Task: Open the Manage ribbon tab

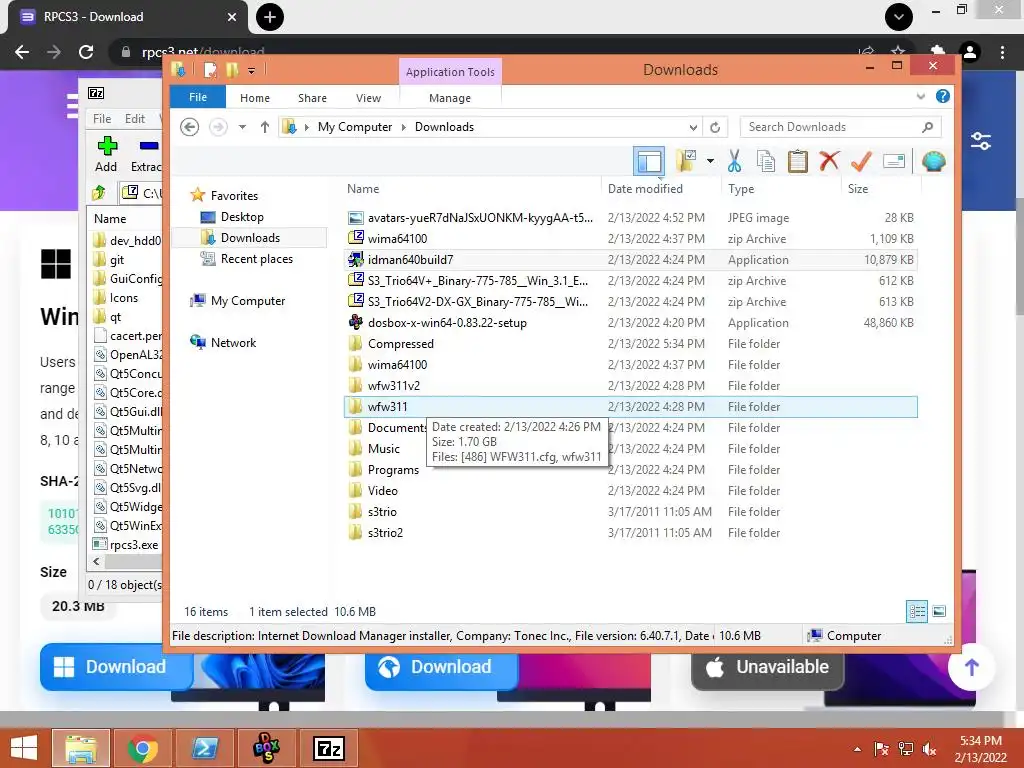Action: (450, 98)
